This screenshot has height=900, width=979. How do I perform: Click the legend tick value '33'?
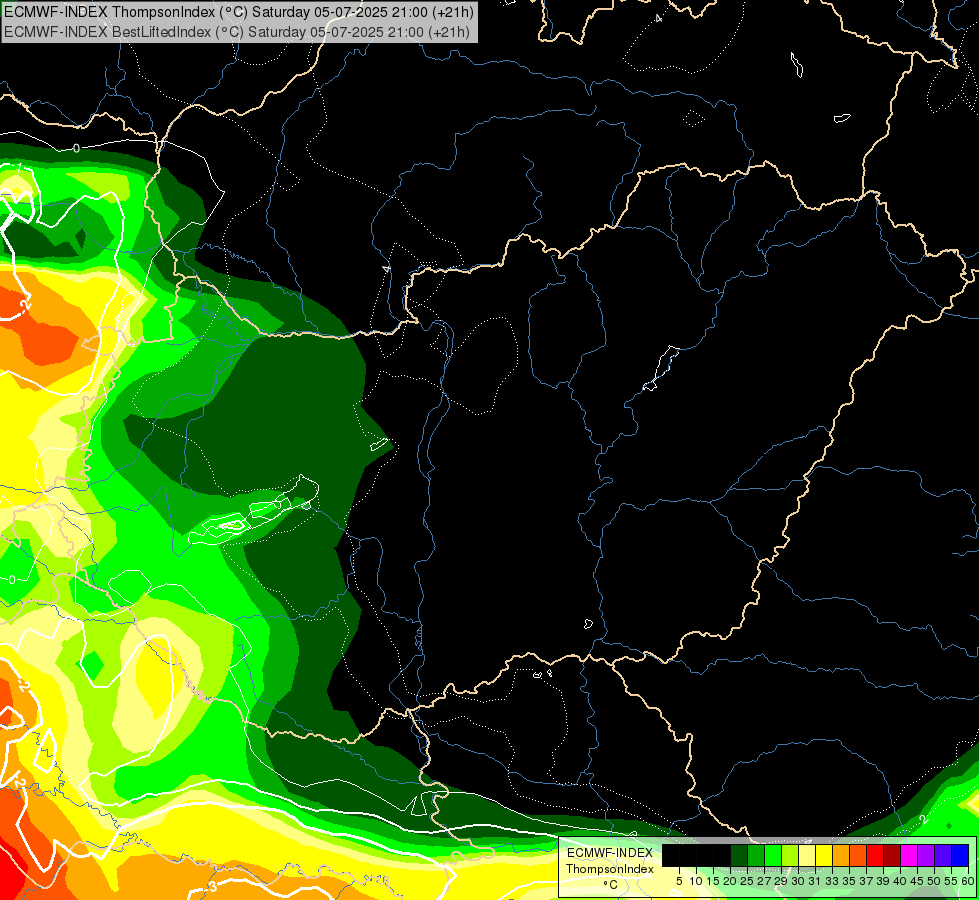point(832,881)
